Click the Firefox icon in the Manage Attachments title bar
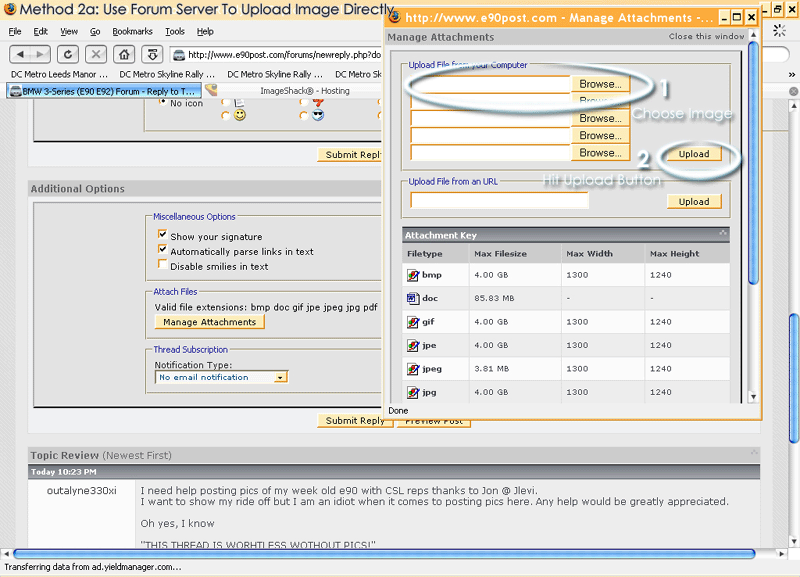800x577 pixels. pyautogui.click(x=394, y=17)
